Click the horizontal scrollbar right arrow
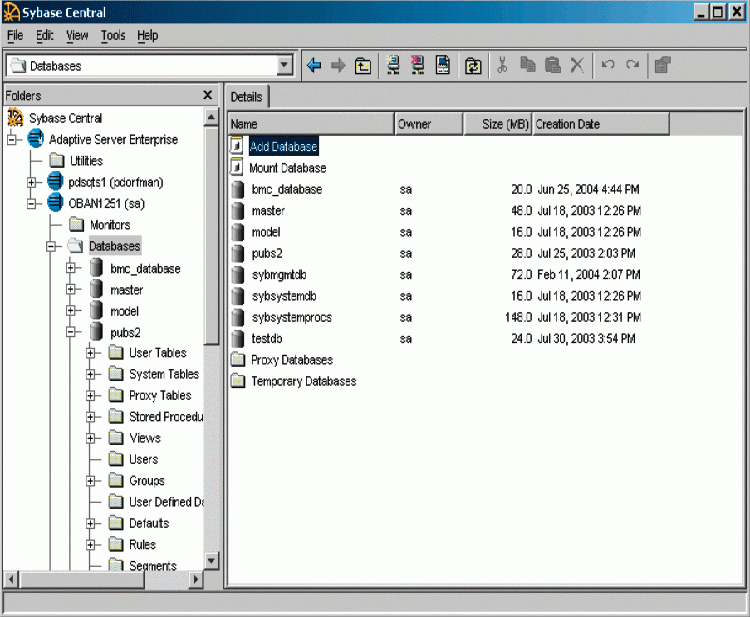This screenshot has width=750, height=617. [x=195, y=579]
